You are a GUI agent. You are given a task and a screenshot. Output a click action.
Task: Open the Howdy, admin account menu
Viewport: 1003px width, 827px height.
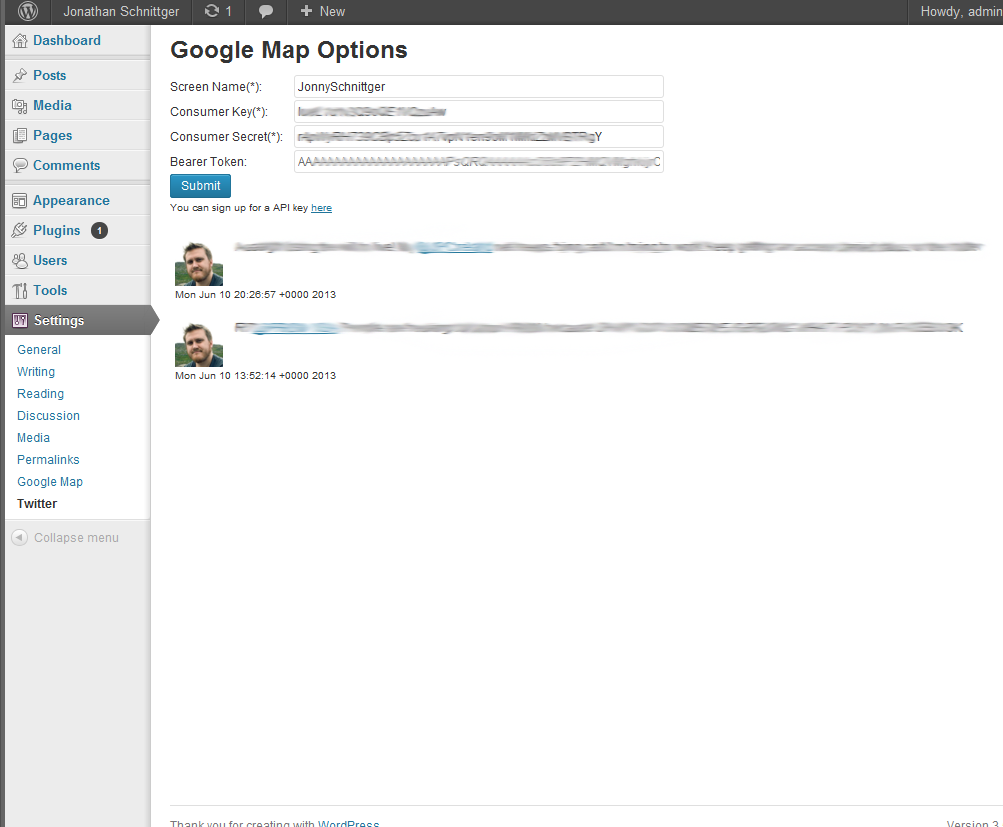[961, 12]
